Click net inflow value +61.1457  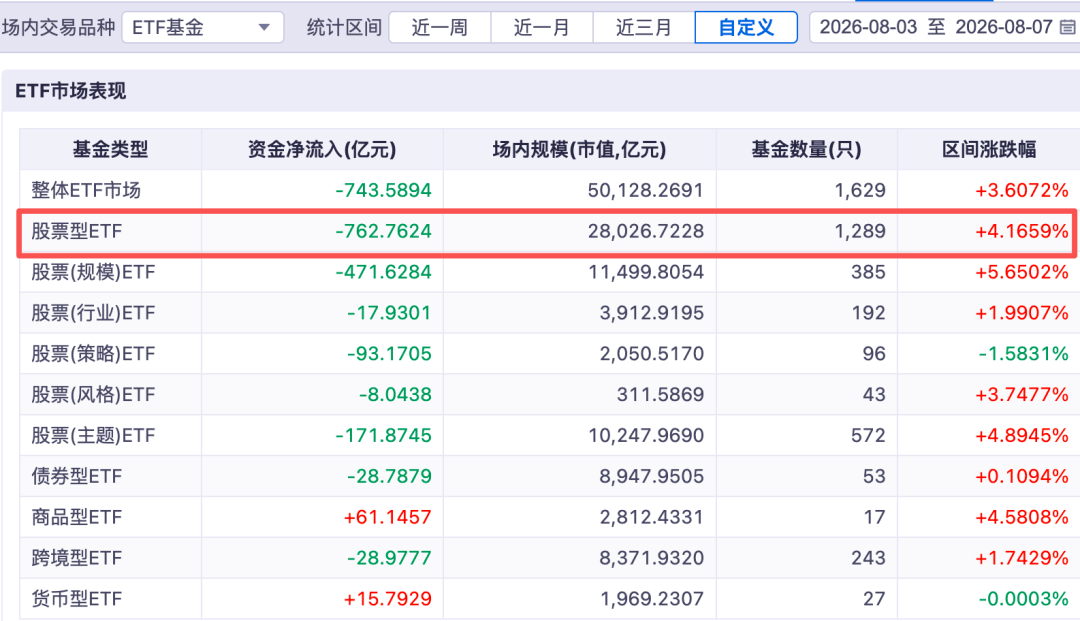point(388,517)
